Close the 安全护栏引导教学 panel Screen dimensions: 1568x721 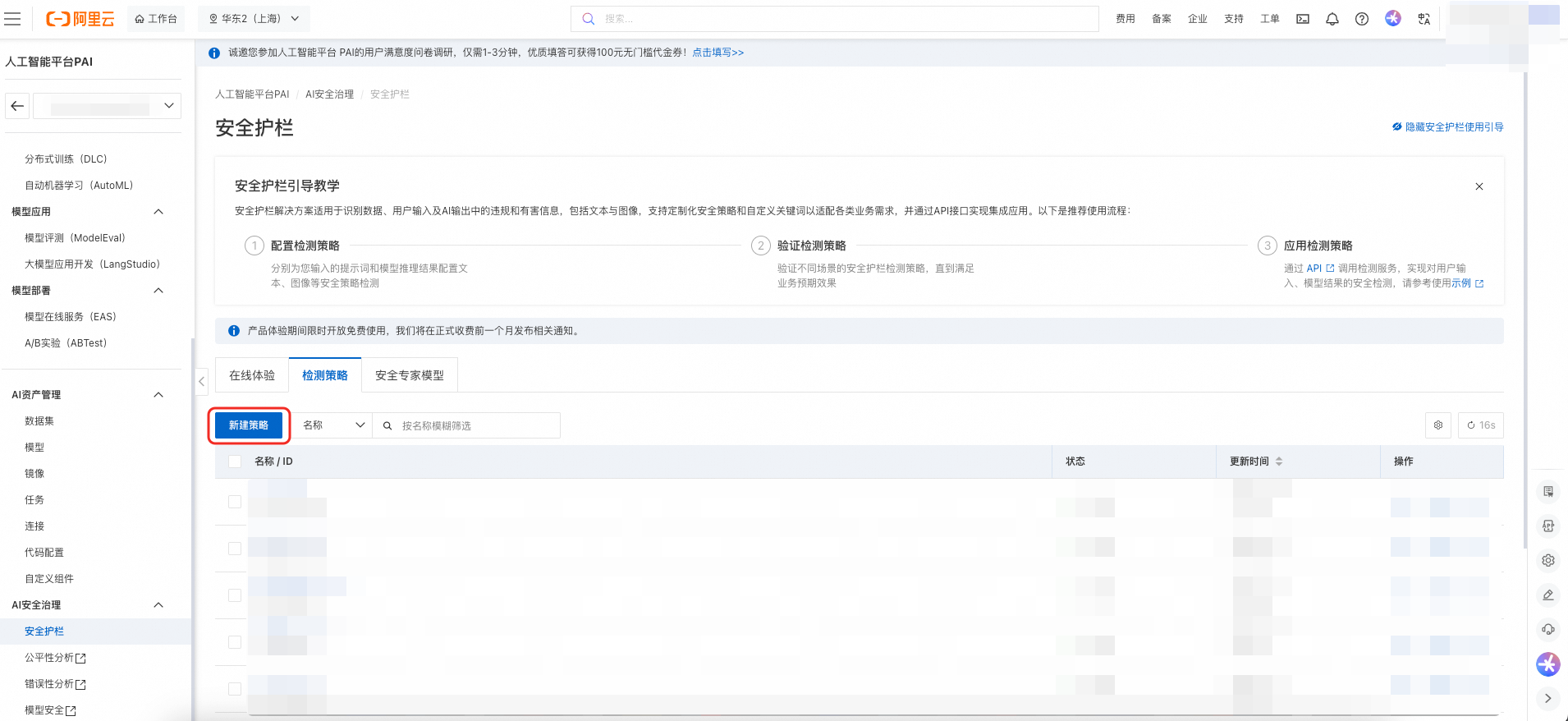point(1479,186)
